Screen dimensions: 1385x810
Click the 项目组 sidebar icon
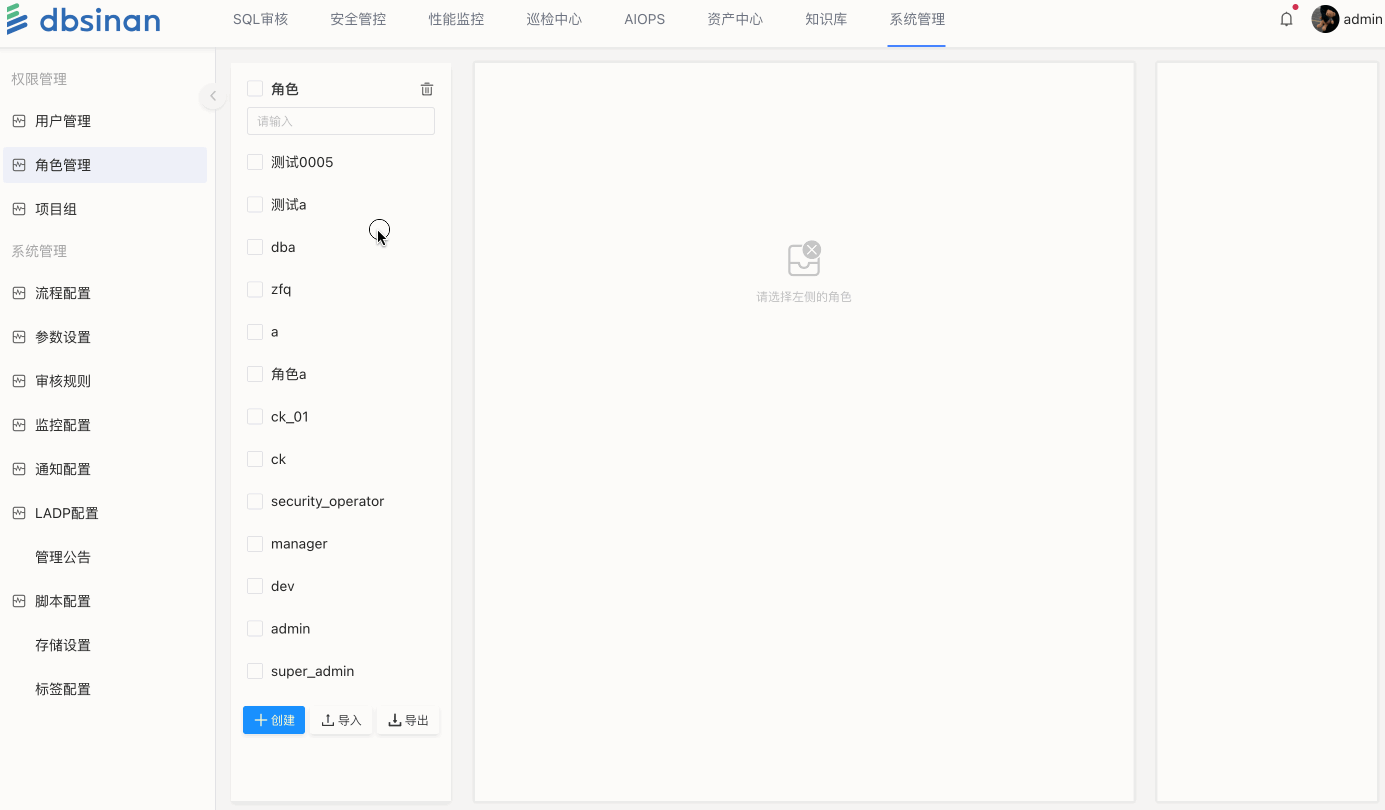click(x=19, y=209)
